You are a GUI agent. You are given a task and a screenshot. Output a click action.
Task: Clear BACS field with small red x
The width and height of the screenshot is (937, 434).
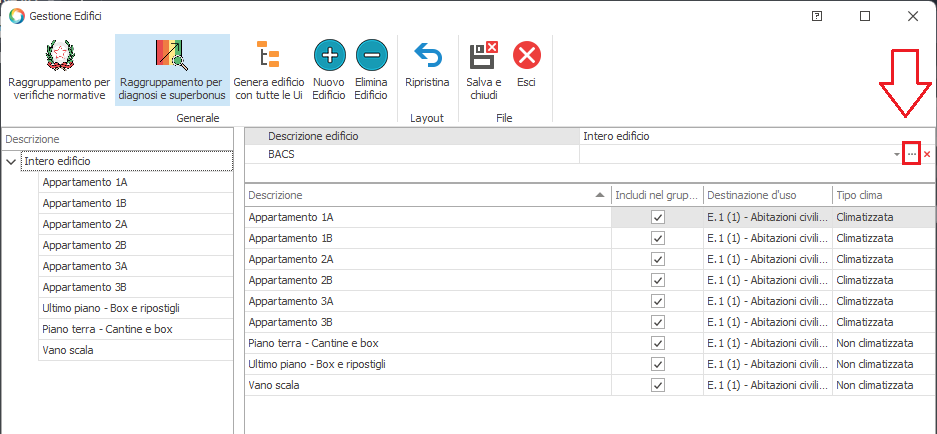(x=927, y=154)
